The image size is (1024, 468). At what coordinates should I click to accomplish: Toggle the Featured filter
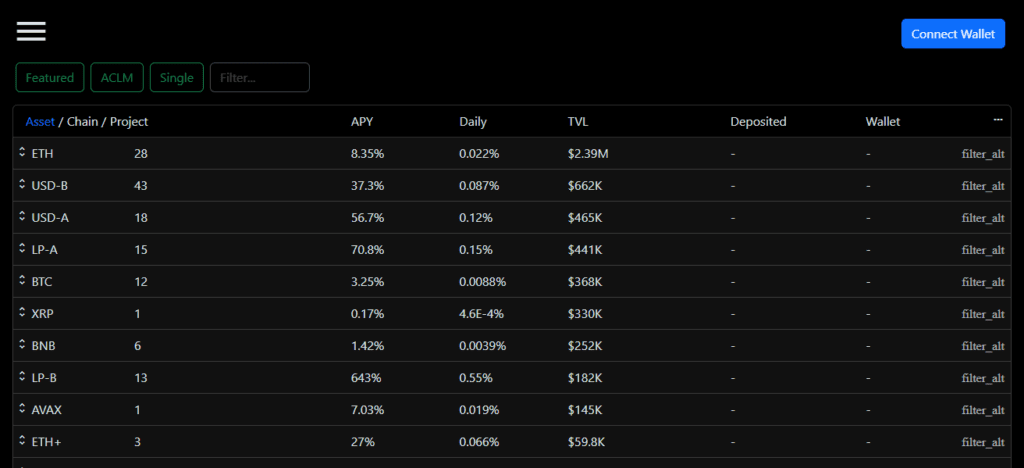[x=50, y=78]
